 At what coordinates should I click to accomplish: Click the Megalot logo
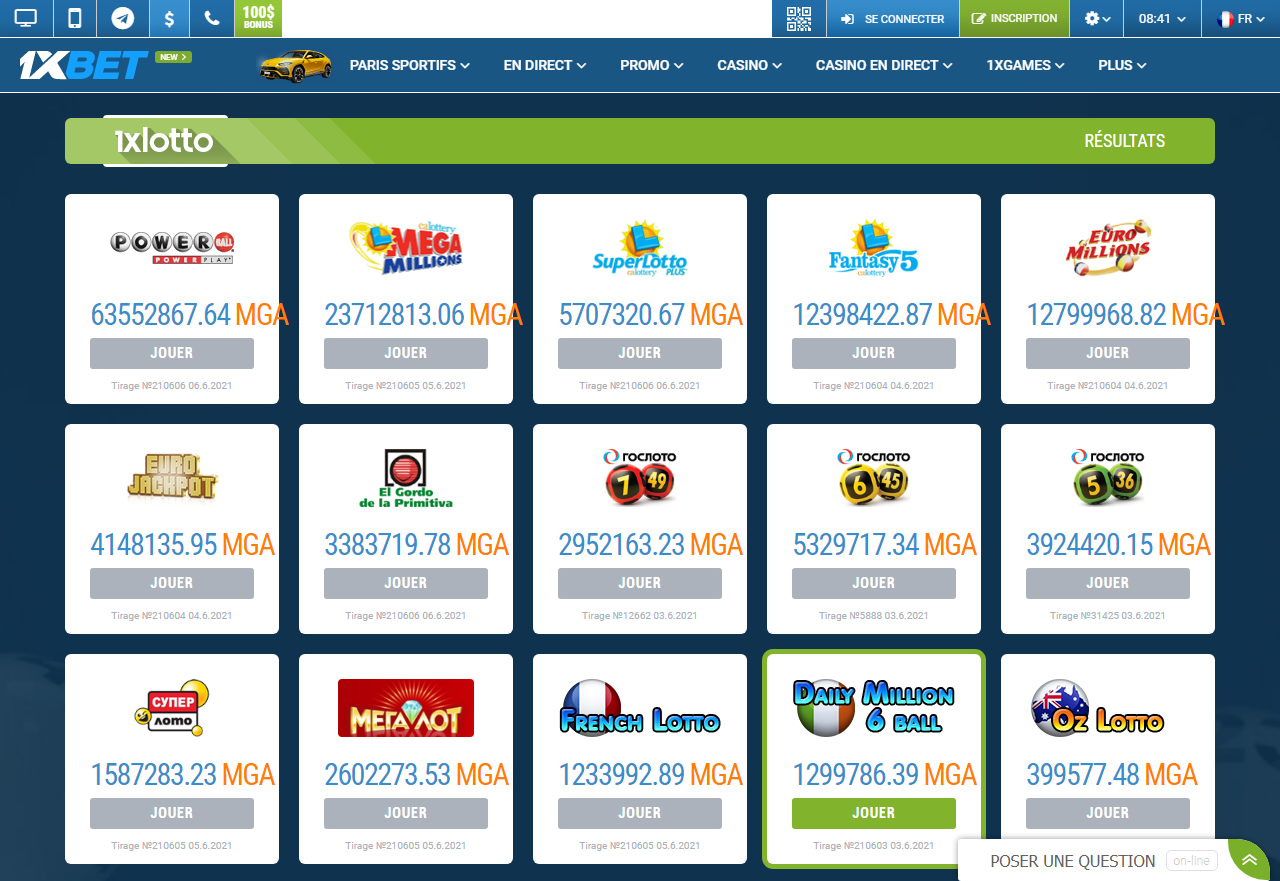[406, 708]
